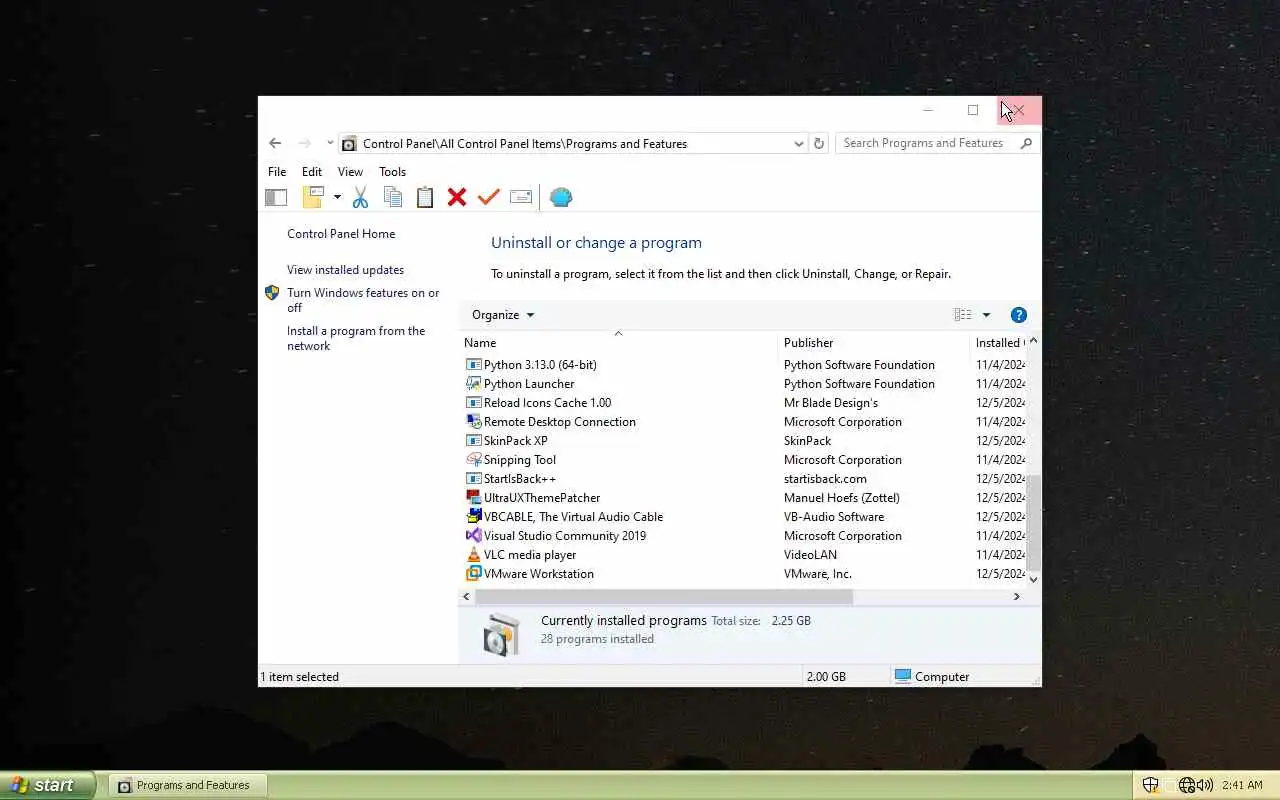Open Turn Windows features on or off
The height and width of the screenshot is (800, 1280).
pyautogui.click(x=363, y=300)
